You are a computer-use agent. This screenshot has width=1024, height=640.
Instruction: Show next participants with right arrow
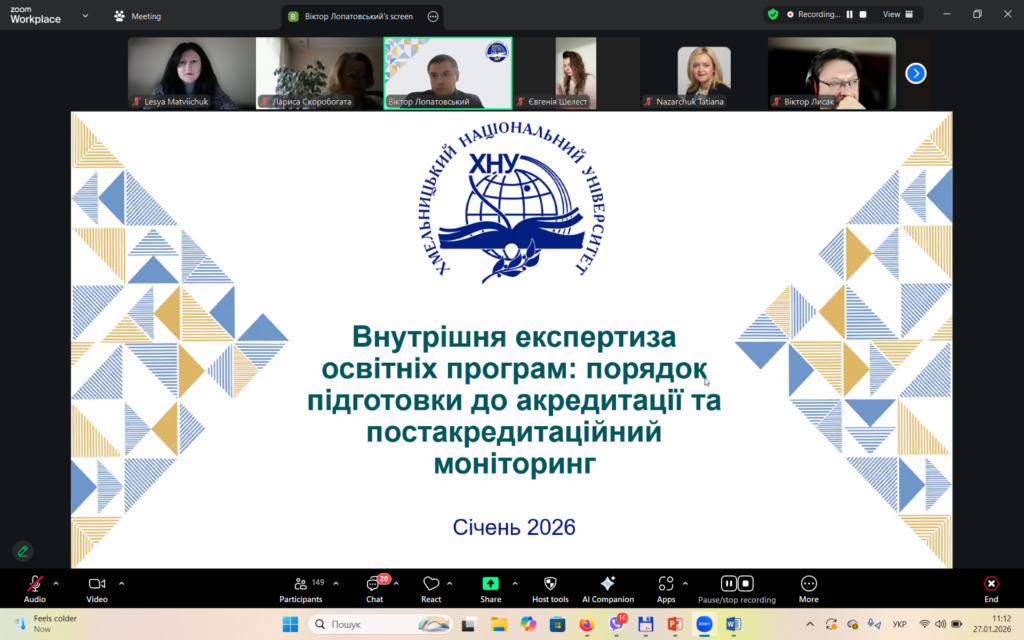[915, 73]
